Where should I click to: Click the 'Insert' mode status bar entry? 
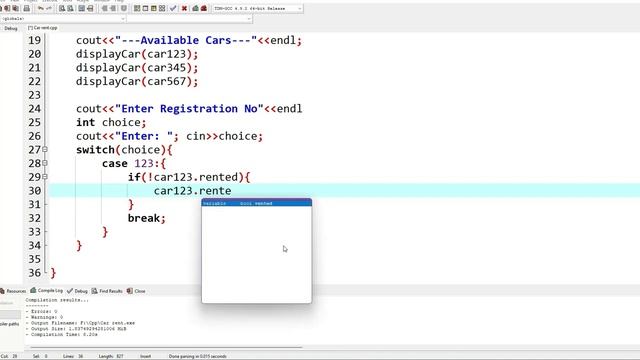pyautogui.click(x=145, y=356)
